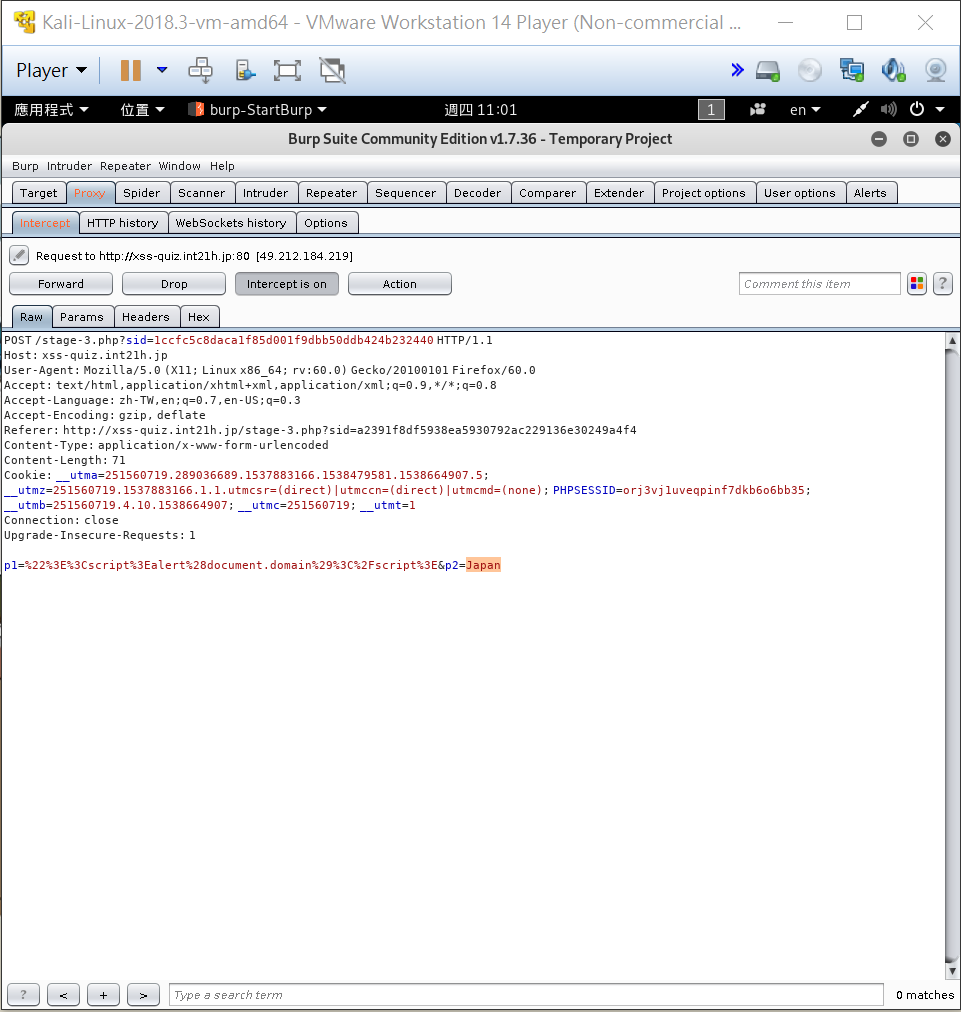Drop the intercepted request
This screenshot has height=1012, width=961.
pos(174,284)
